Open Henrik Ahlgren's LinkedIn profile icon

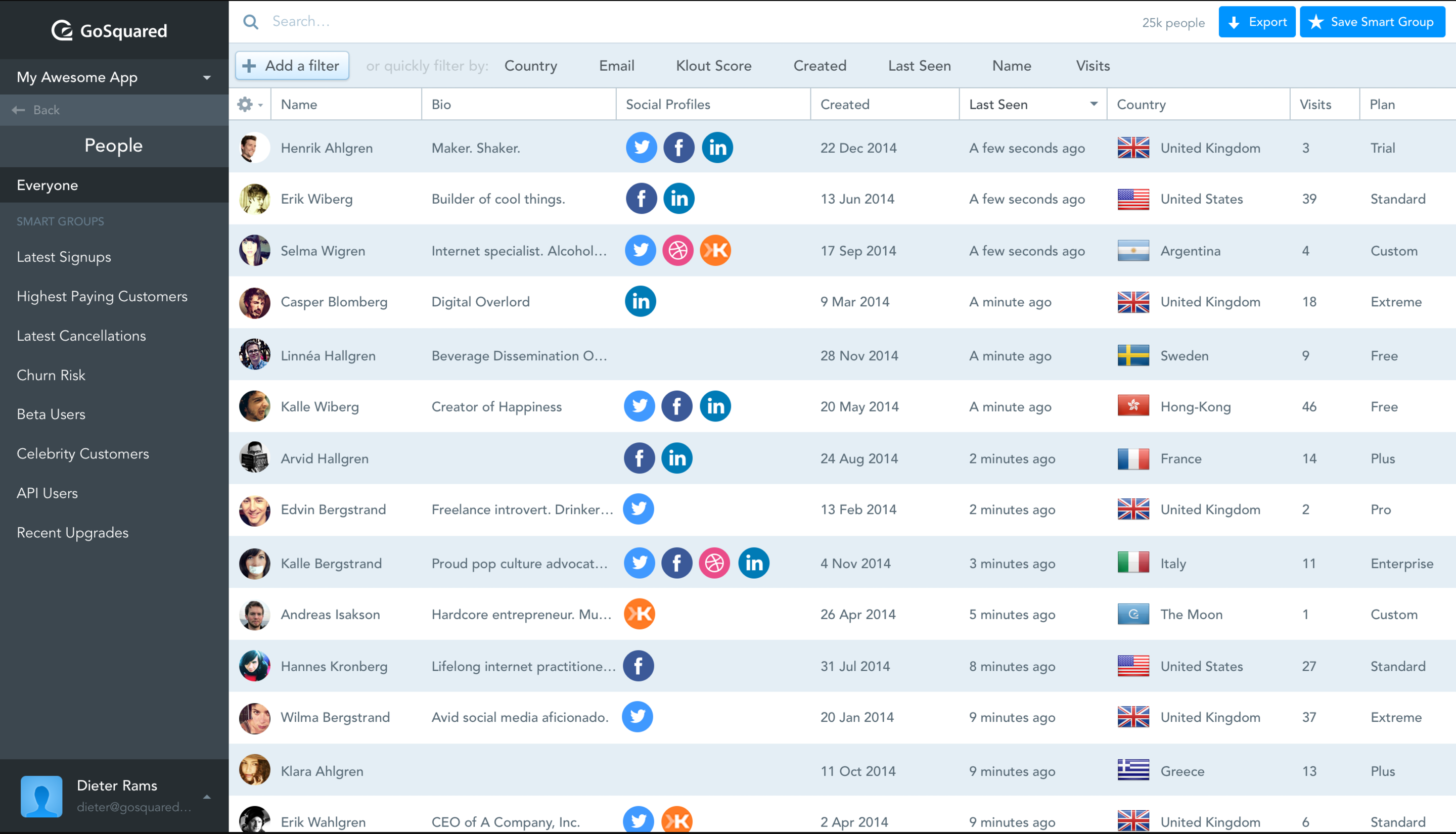click(717, 148)
